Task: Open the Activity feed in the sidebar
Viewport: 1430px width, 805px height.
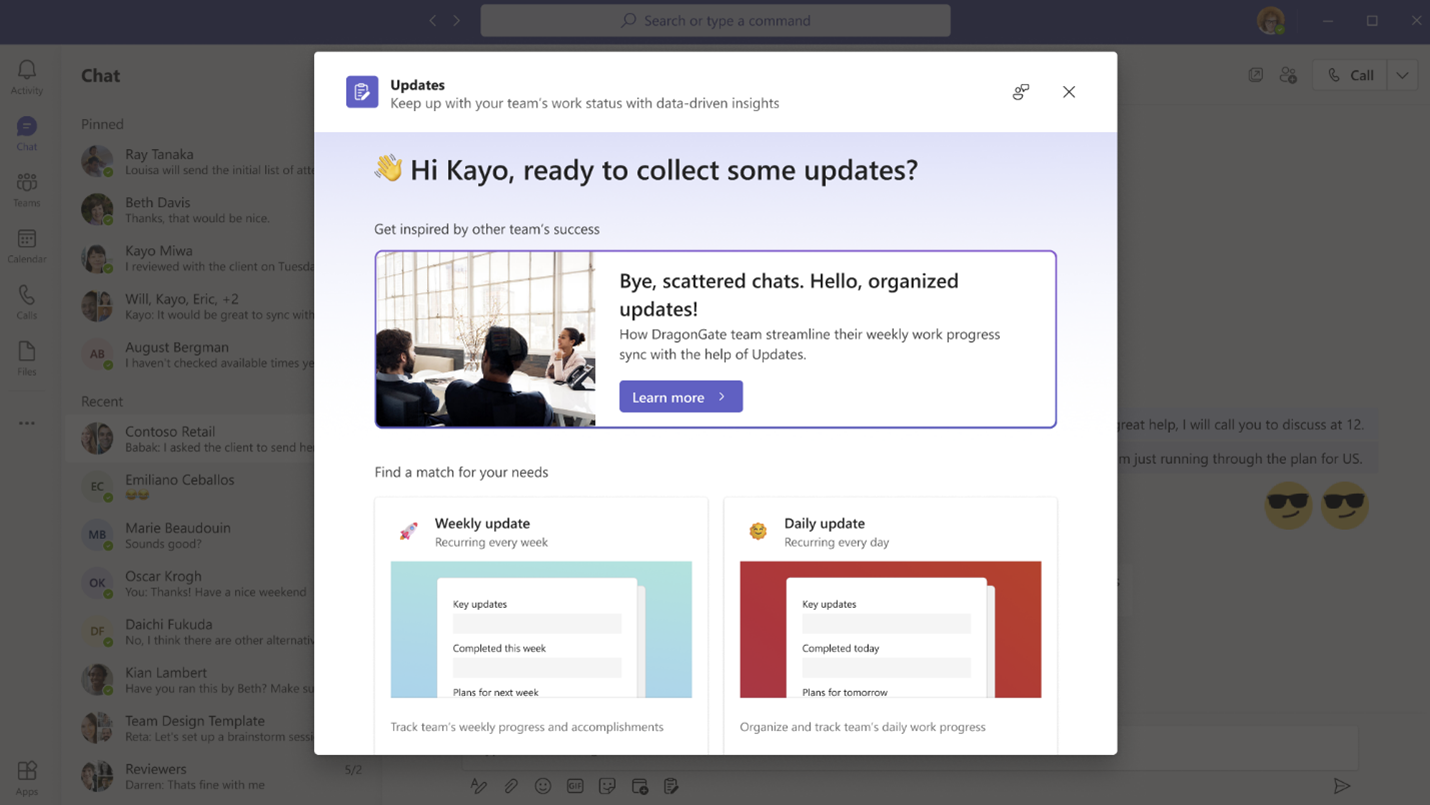Action: coord(26,70)
